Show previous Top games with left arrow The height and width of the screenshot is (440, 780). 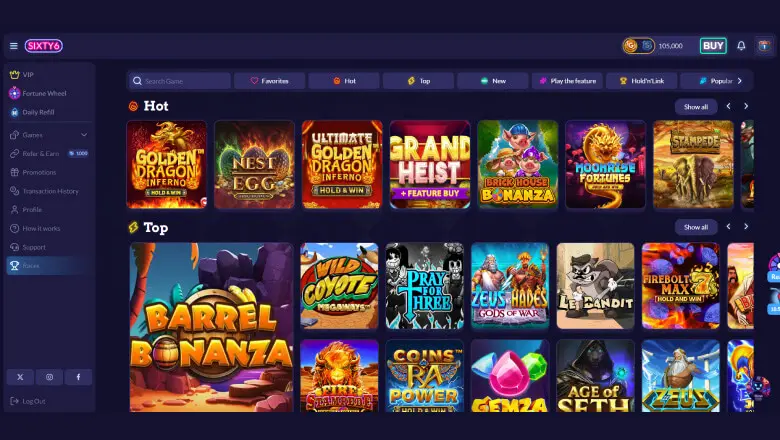pyautogui.click(x=728, y=227)
